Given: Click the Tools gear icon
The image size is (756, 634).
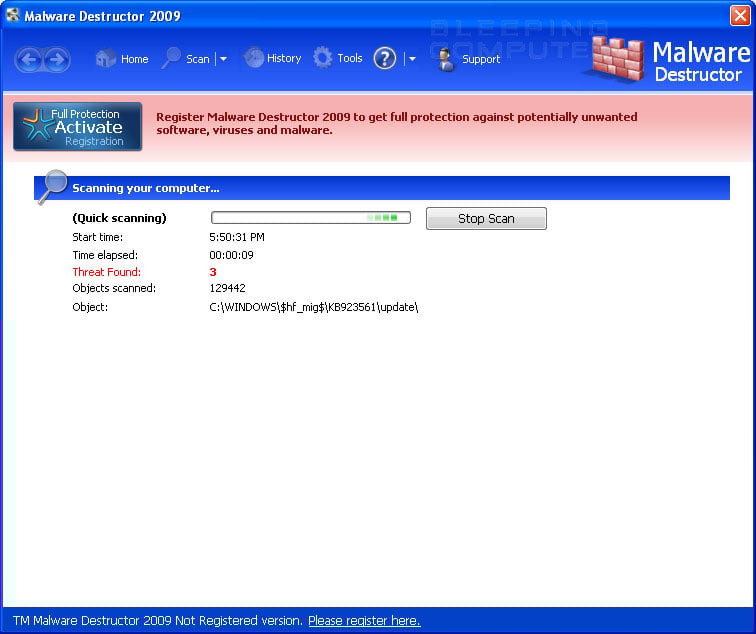Looking at the screenshot, I should [323, 58].
